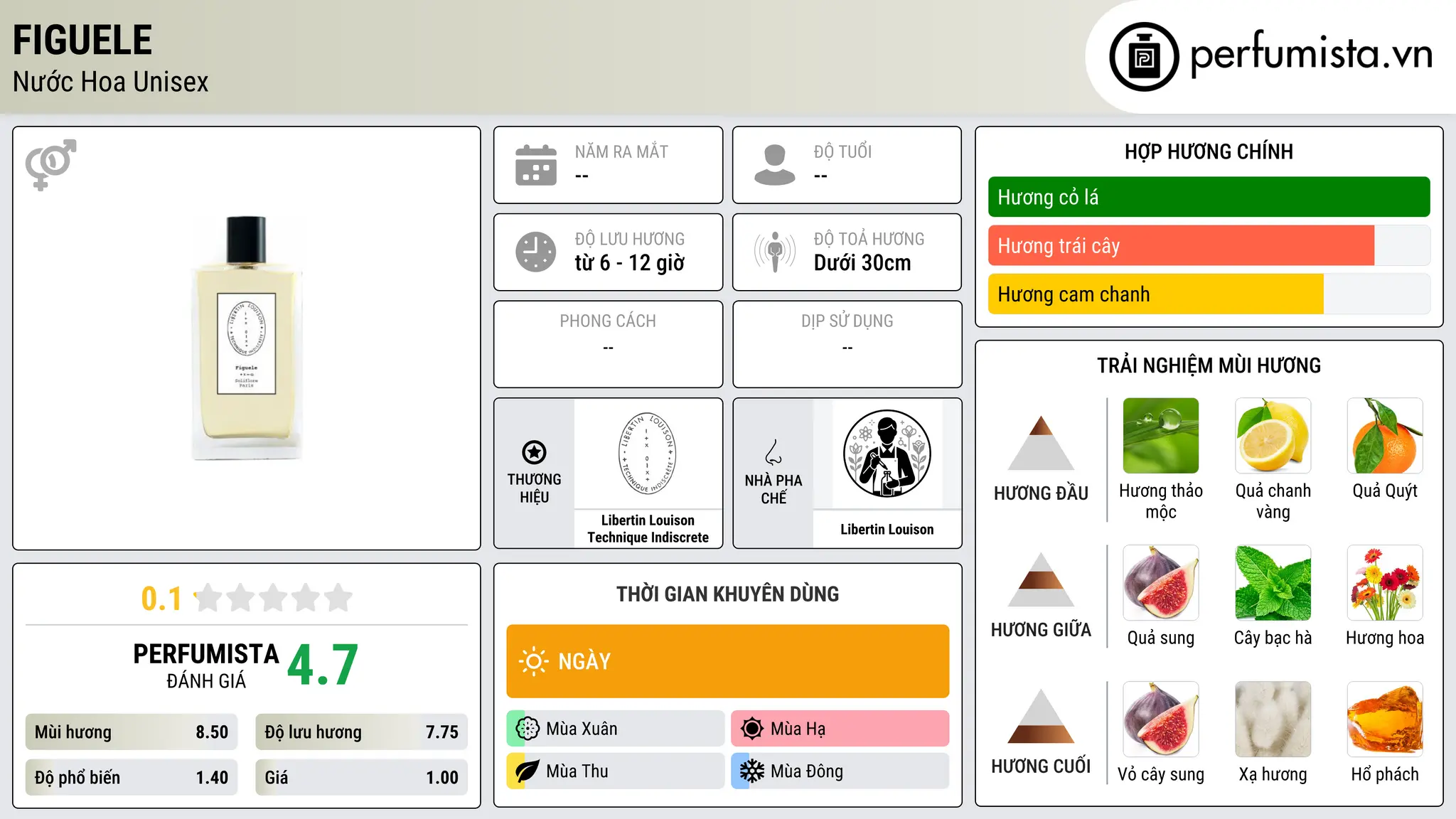This screenshot has width=1456, height=819.
Task: Click the 0.1 user rating number
Action: click(x=161, y=599)
